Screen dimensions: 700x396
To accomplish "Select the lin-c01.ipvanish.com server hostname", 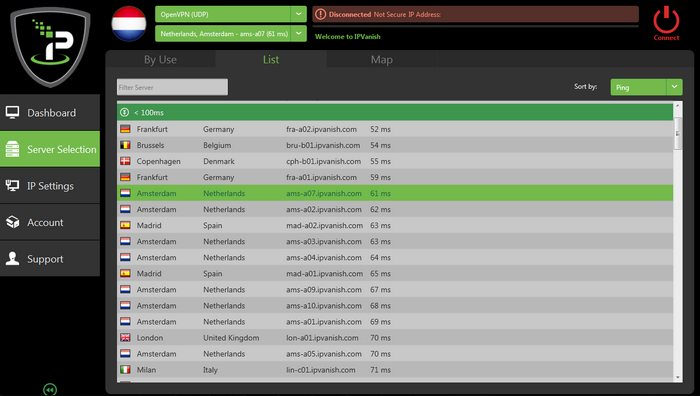I will pos(321,370).
